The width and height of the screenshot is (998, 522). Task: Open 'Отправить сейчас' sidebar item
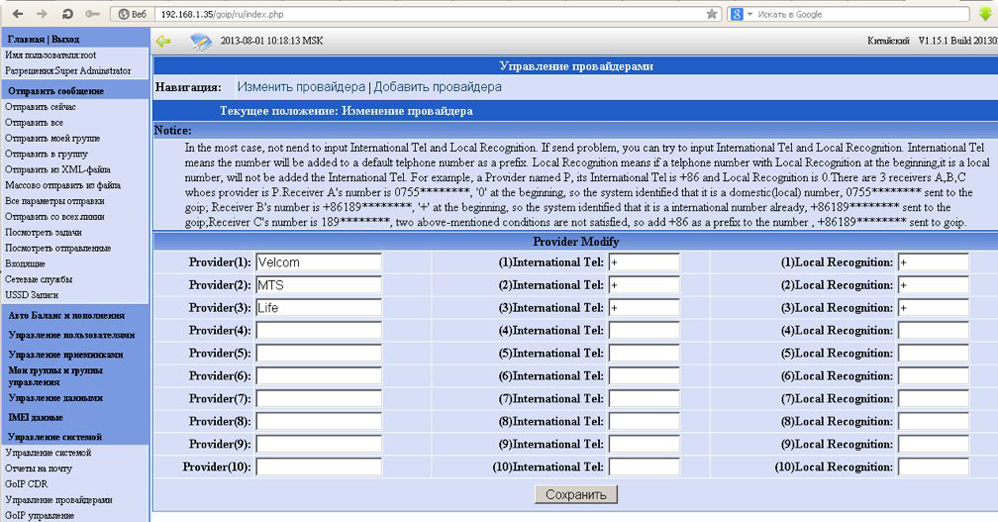point(40,107)
